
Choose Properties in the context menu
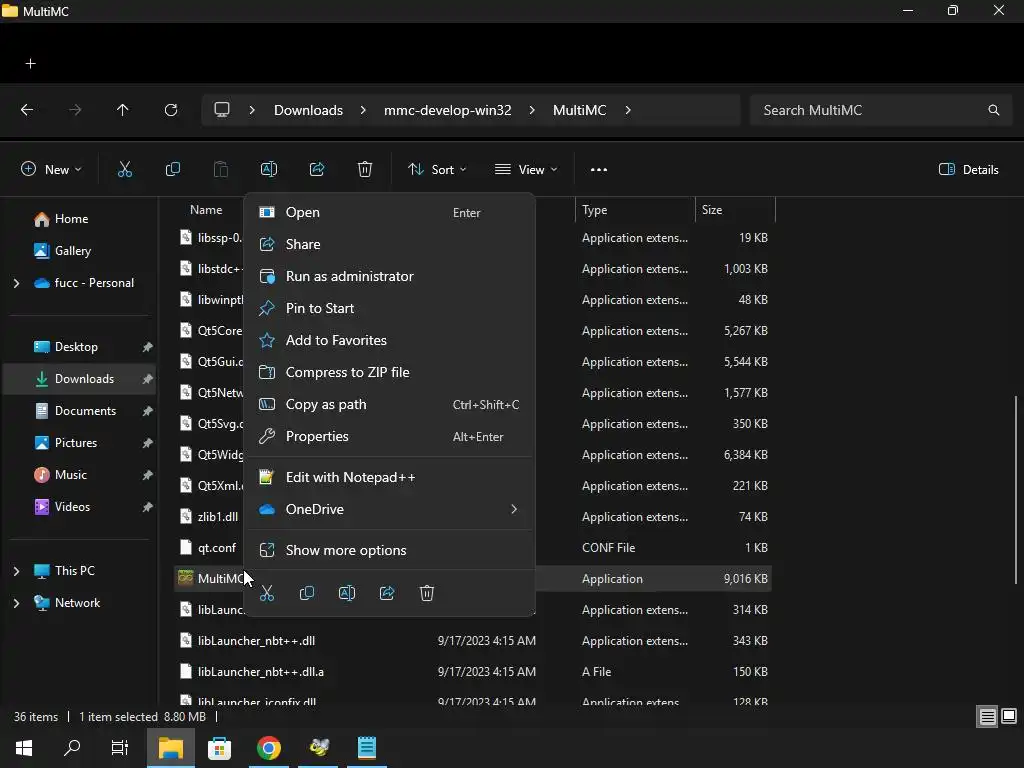pos(389,436)
